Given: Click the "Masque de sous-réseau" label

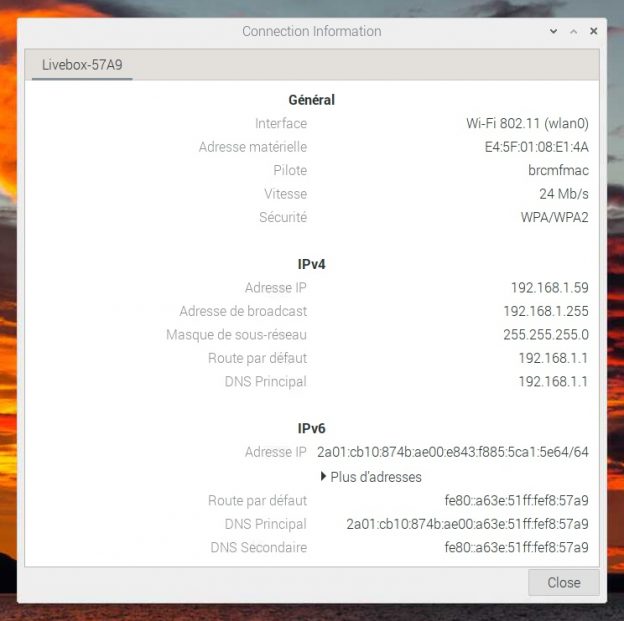Looking at the screenshot, I should point(236,335).
